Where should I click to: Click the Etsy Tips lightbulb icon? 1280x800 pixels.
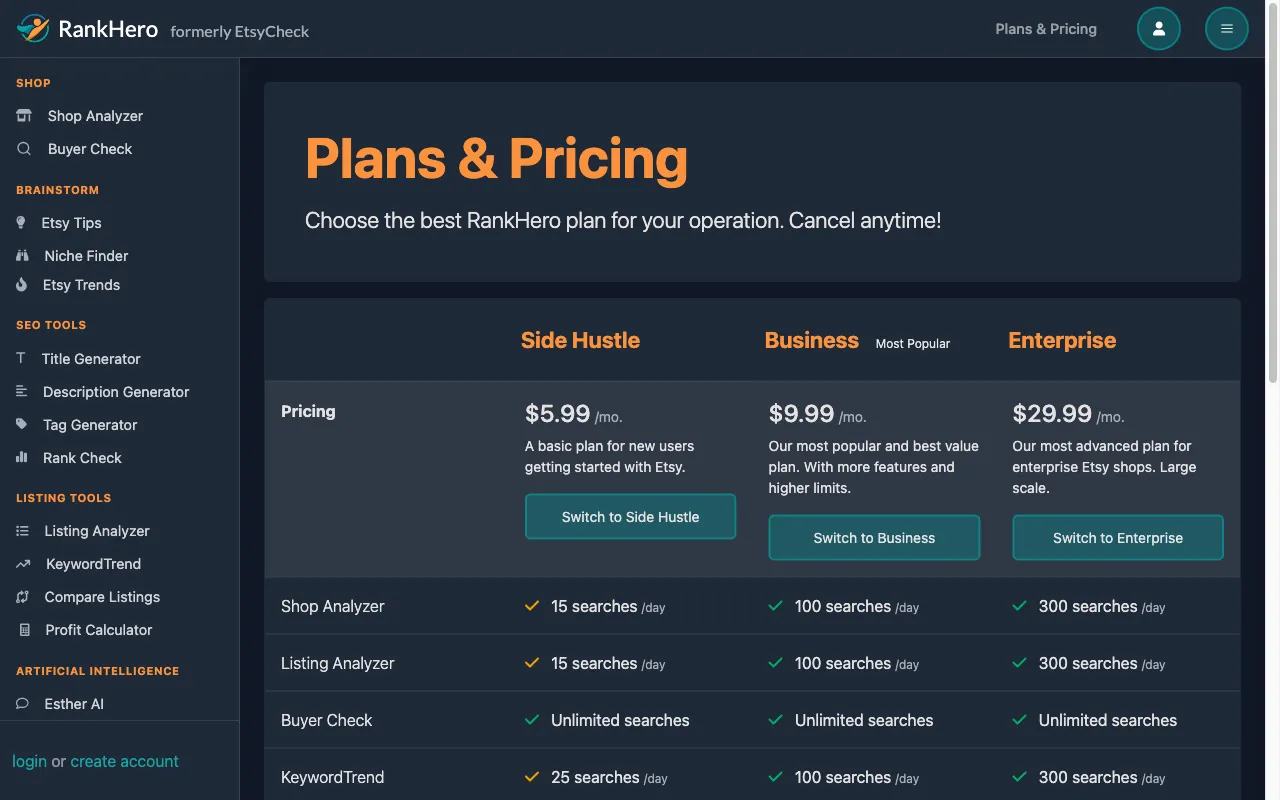tap(21, 223)
